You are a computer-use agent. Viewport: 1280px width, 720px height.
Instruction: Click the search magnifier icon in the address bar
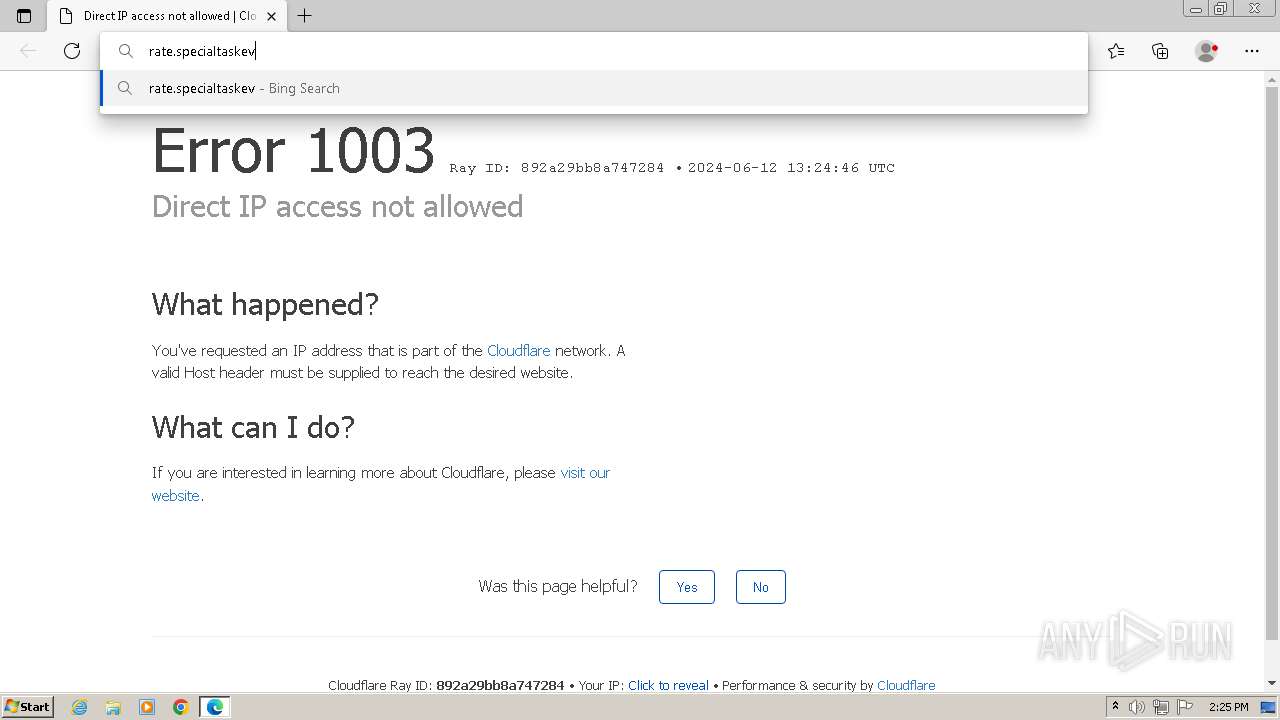[126, 51]
